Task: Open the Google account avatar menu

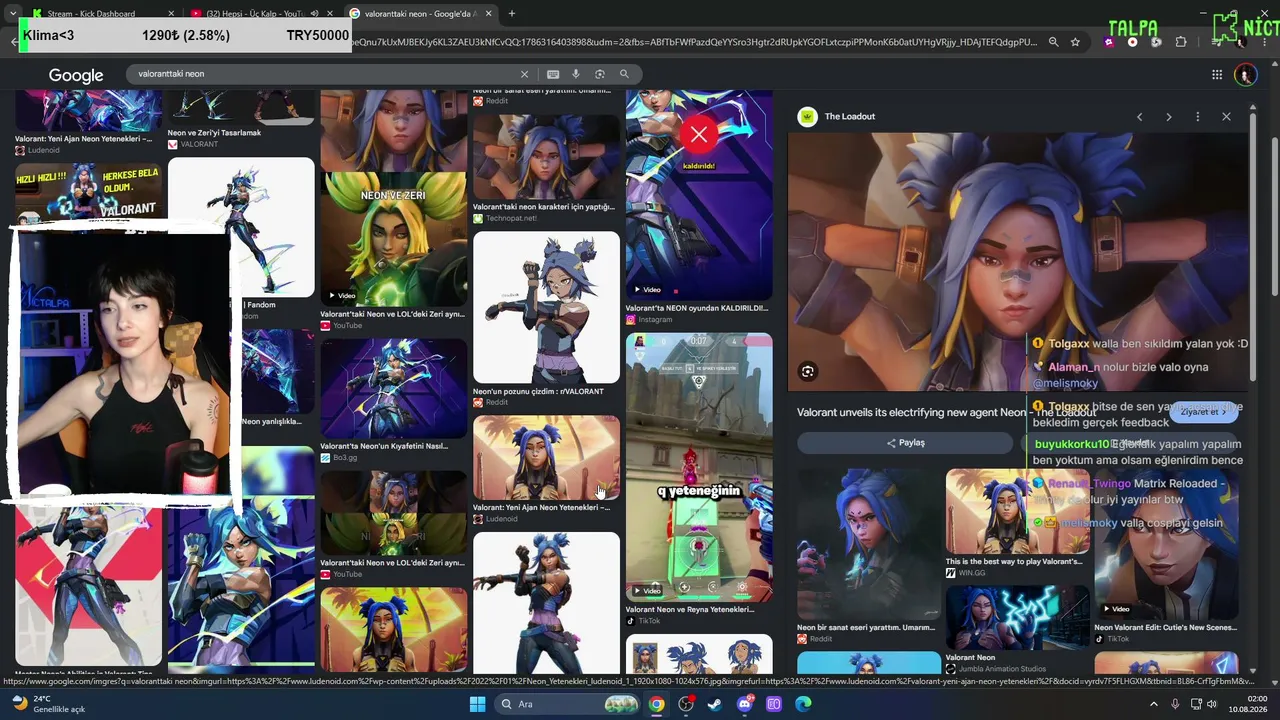Action: tap(1245, 75)
